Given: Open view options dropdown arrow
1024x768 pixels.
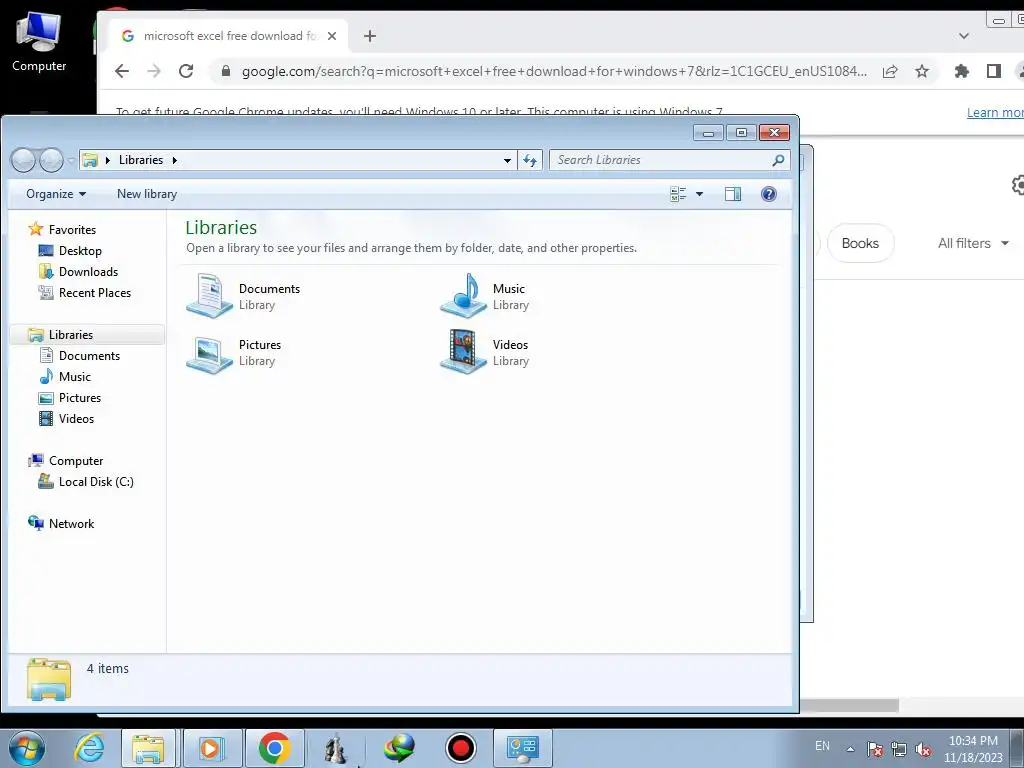Looking at the screenshot, I should pyautogui.click(x=699, y=194).
